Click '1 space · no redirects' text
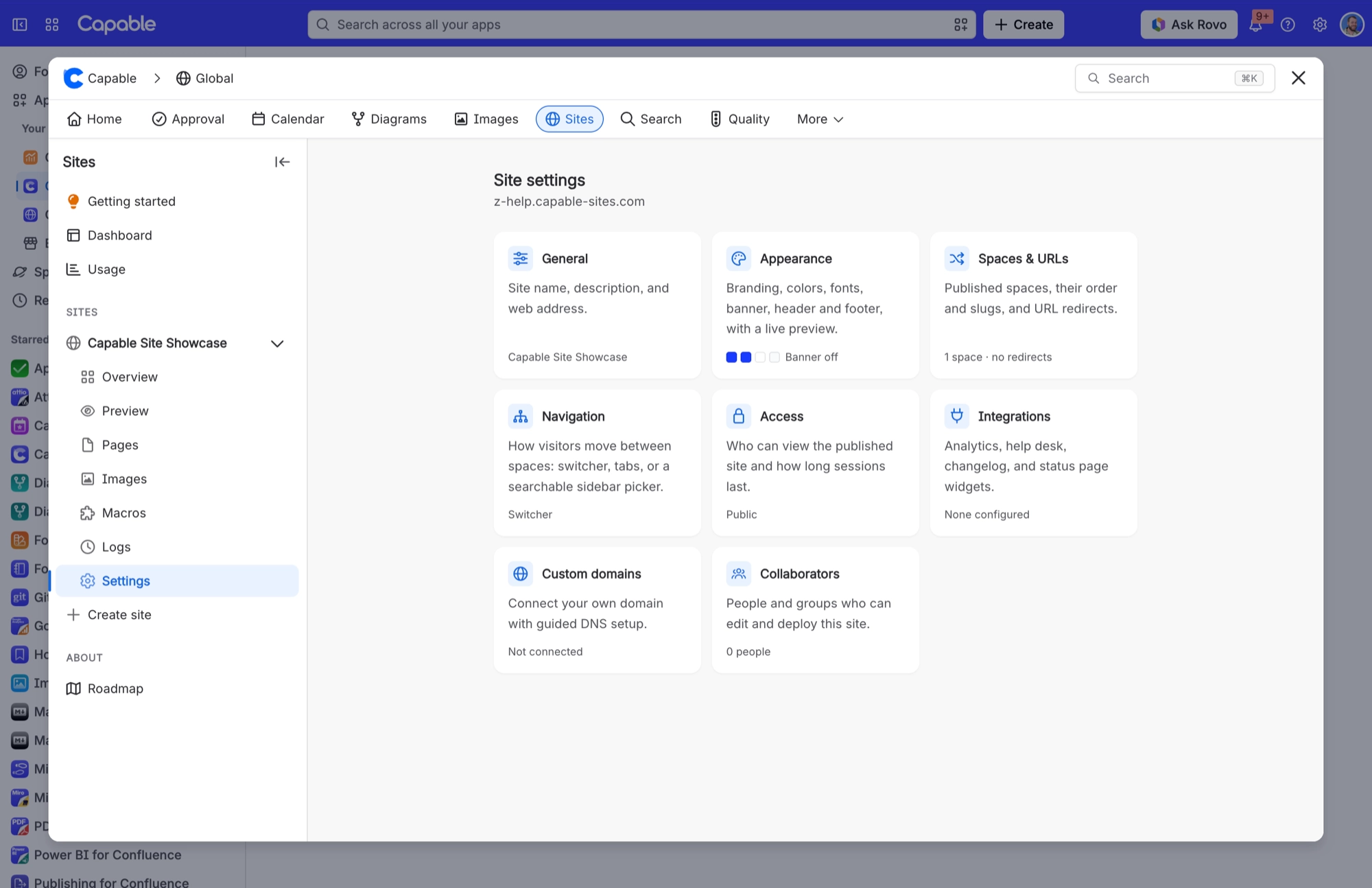1372x888 pixels. coord(997,357)
